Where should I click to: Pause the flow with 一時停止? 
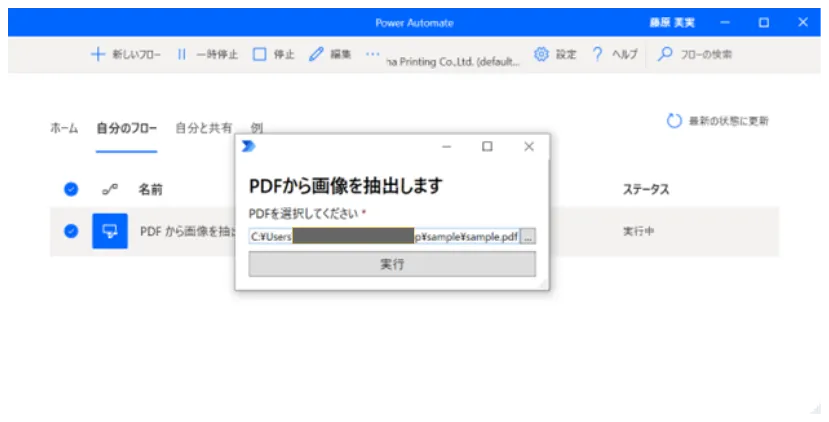point(207,54)
